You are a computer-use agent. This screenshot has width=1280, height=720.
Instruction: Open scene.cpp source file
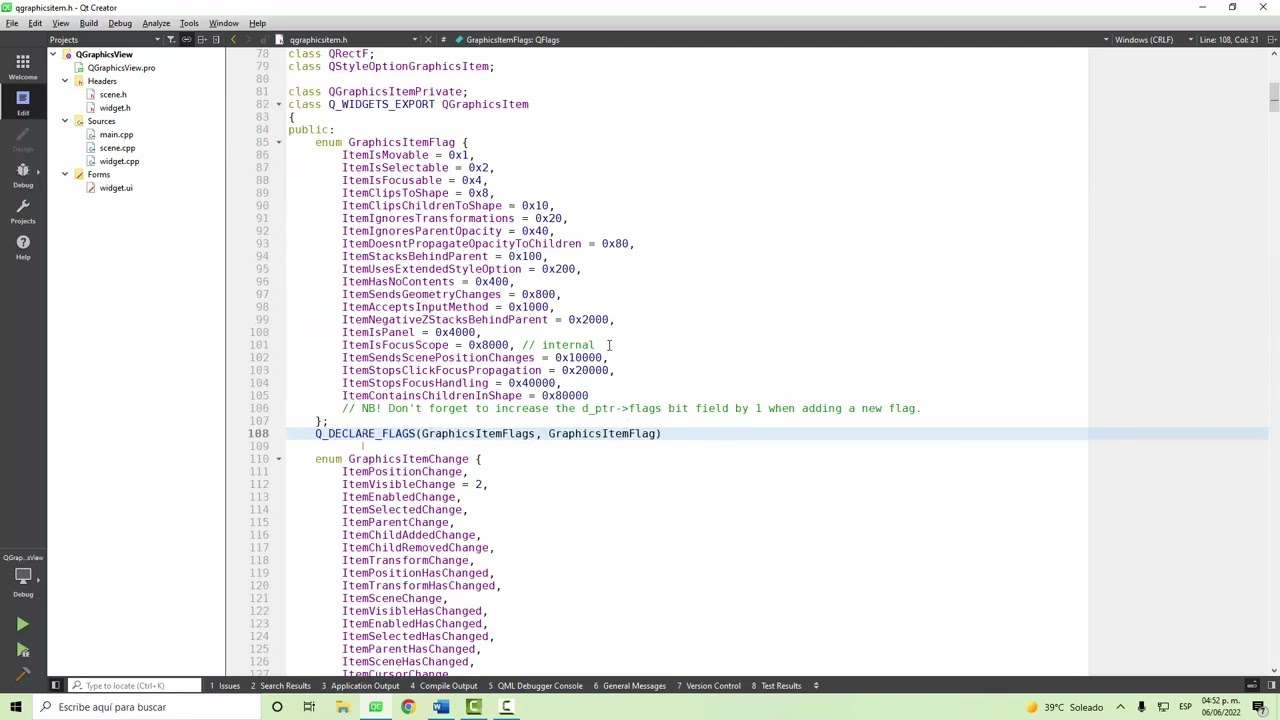point(117,148)
